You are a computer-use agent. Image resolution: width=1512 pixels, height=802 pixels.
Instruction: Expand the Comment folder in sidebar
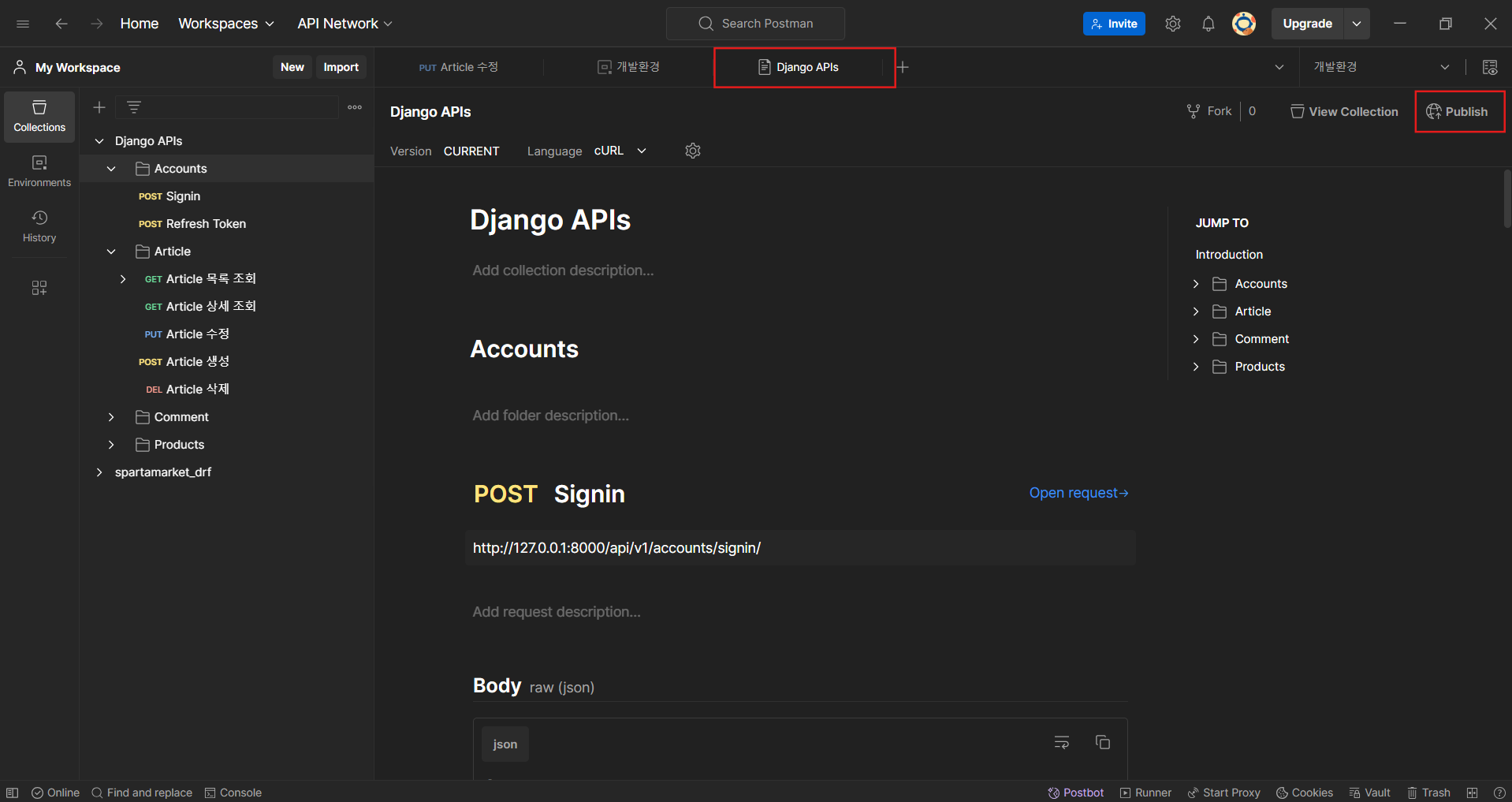111,417
